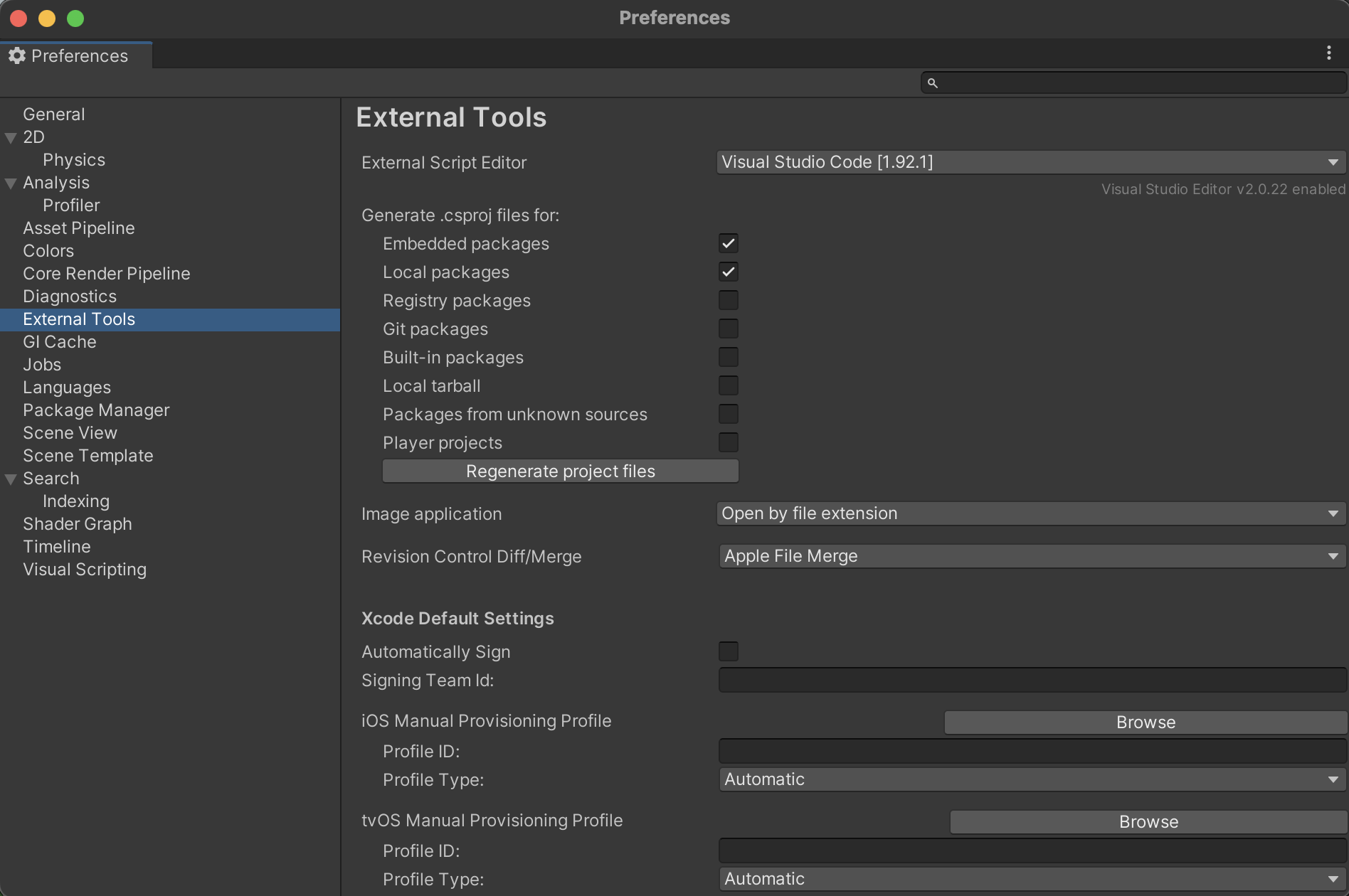This screenshot has width=1349, height=896.
Task: Click the Signing Team Id field
Action: point(1032,680)
